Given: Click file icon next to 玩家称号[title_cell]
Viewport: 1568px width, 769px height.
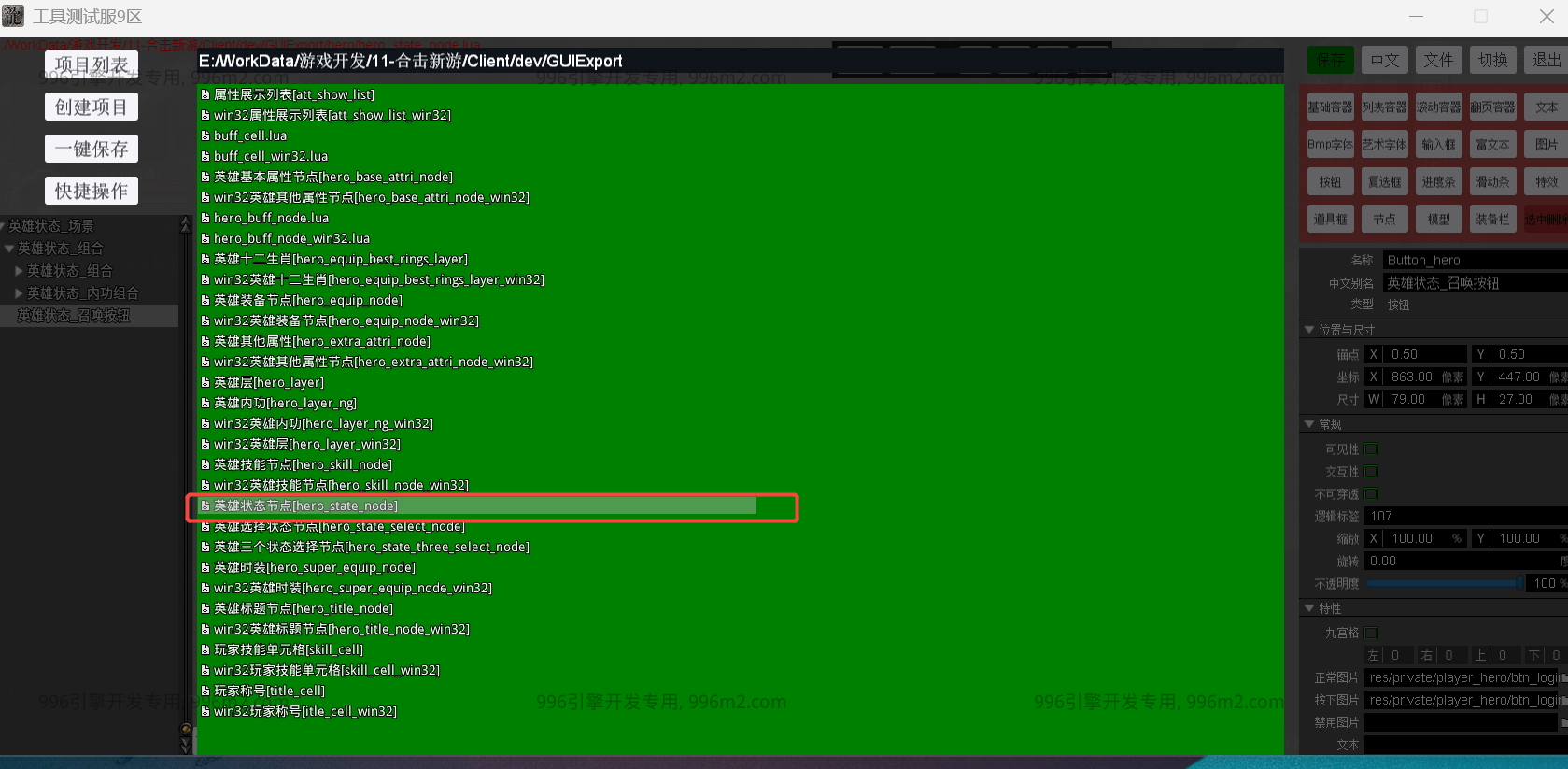Looking at the screenshot, I should click(x=205, y=691).
